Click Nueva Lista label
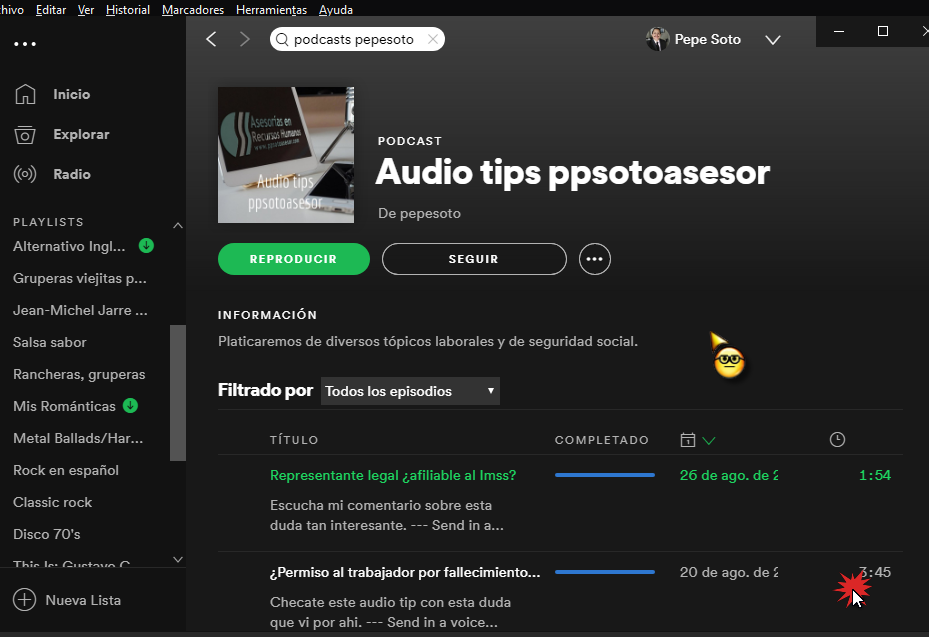Image resolution: width=929 pixels, height=637 pixels. 83,600
